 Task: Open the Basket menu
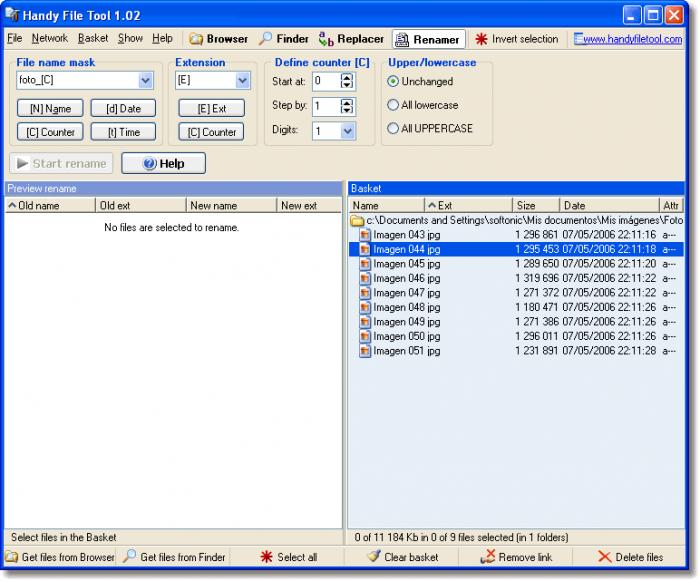[x=93, y=38]
